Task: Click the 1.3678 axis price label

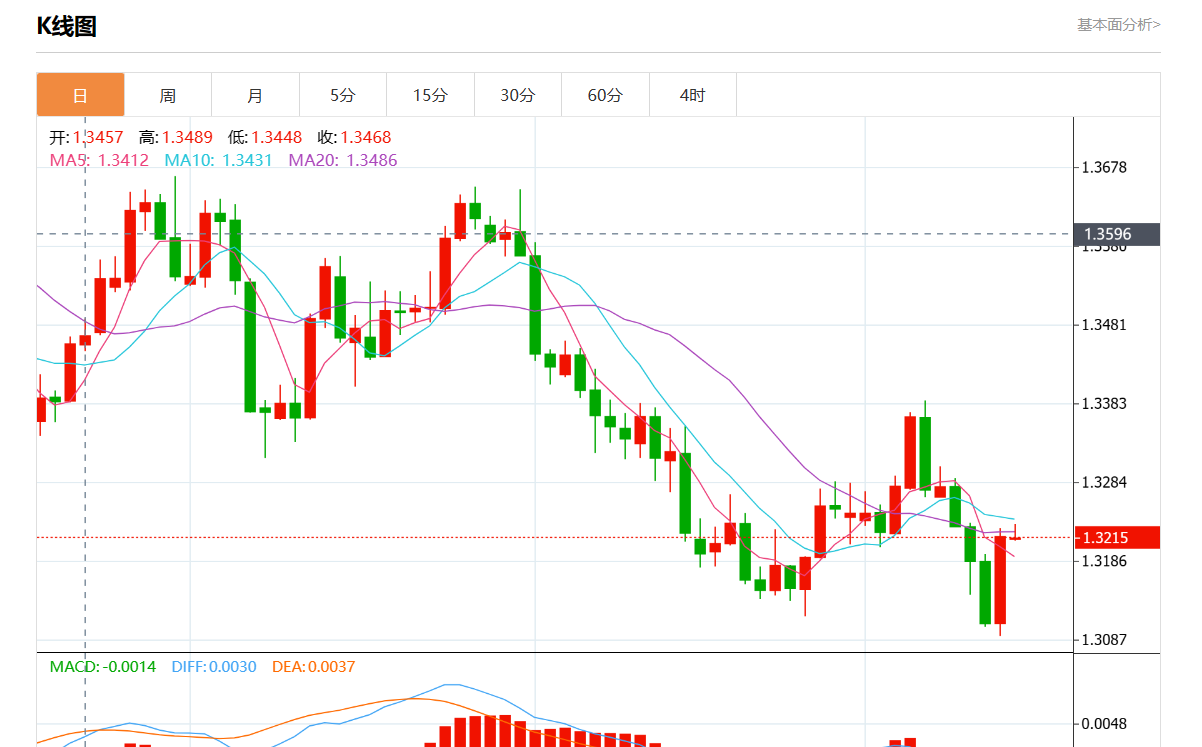Action: 1105,168
